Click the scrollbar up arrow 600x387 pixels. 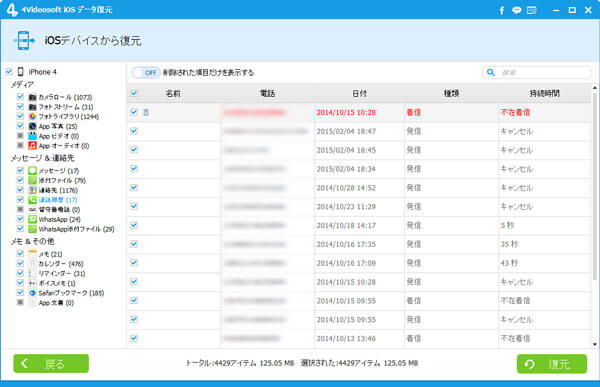pos(595,88)
